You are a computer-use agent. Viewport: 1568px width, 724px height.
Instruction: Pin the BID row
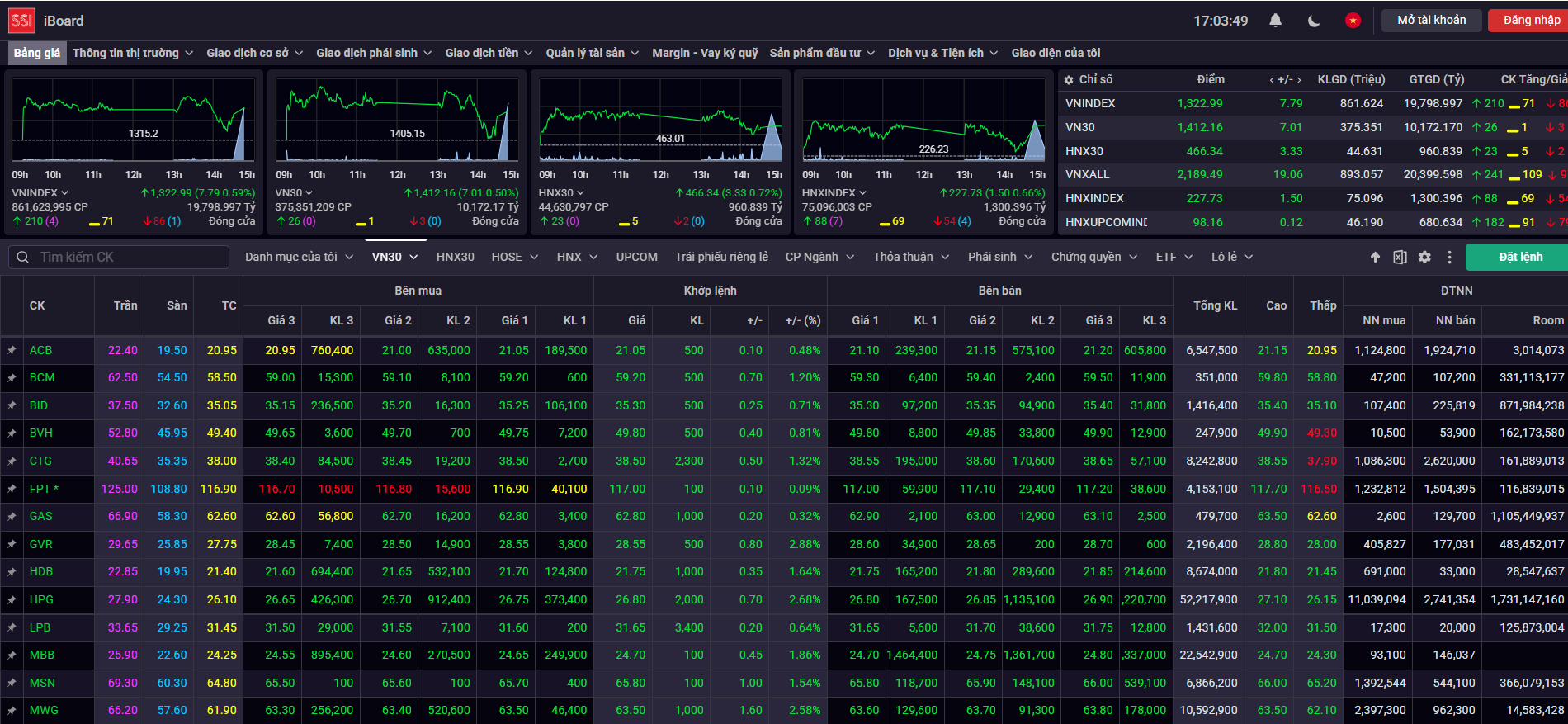(12, 405)
